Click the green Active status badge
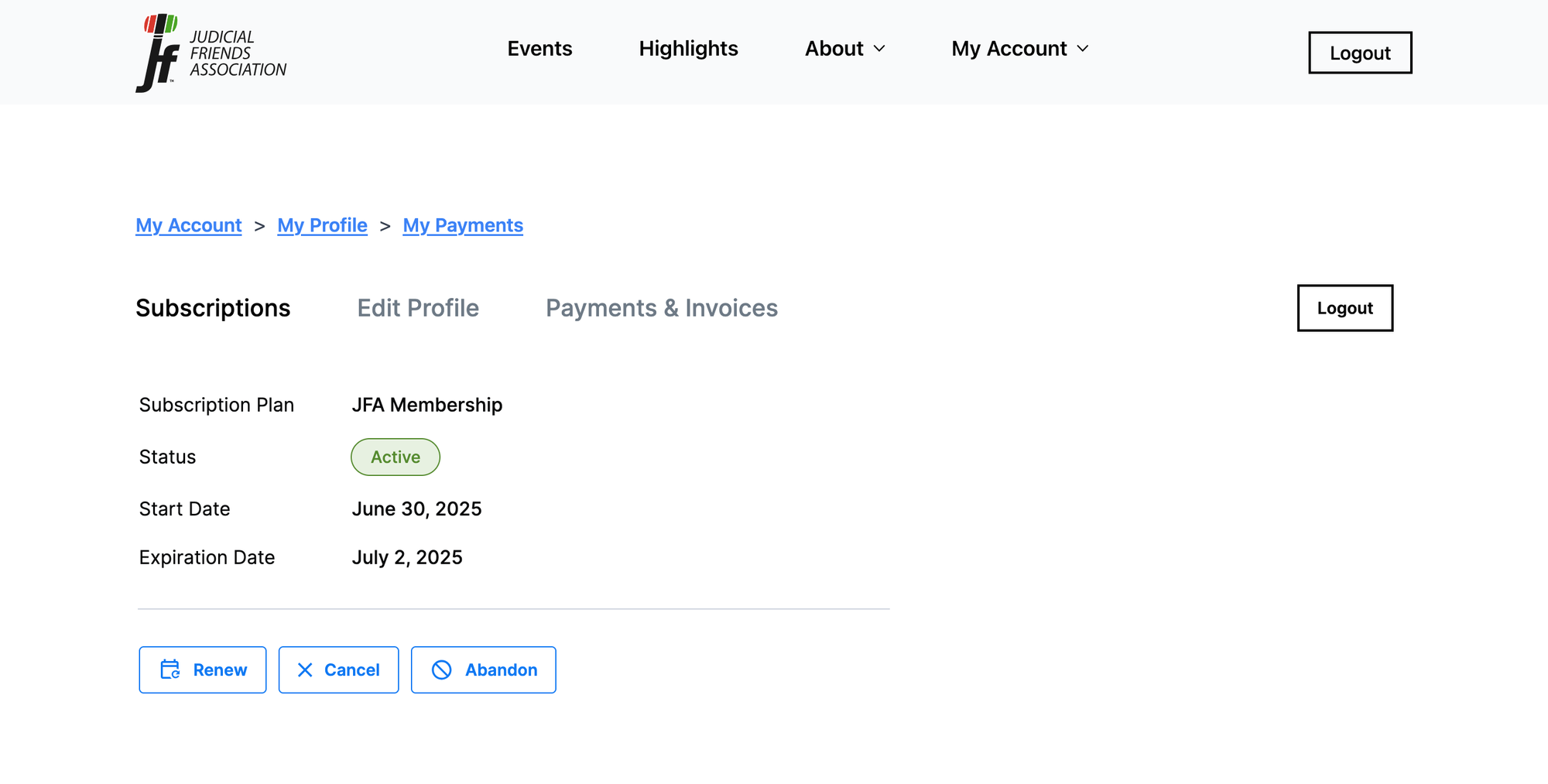1548x784 pixels. 396,457
